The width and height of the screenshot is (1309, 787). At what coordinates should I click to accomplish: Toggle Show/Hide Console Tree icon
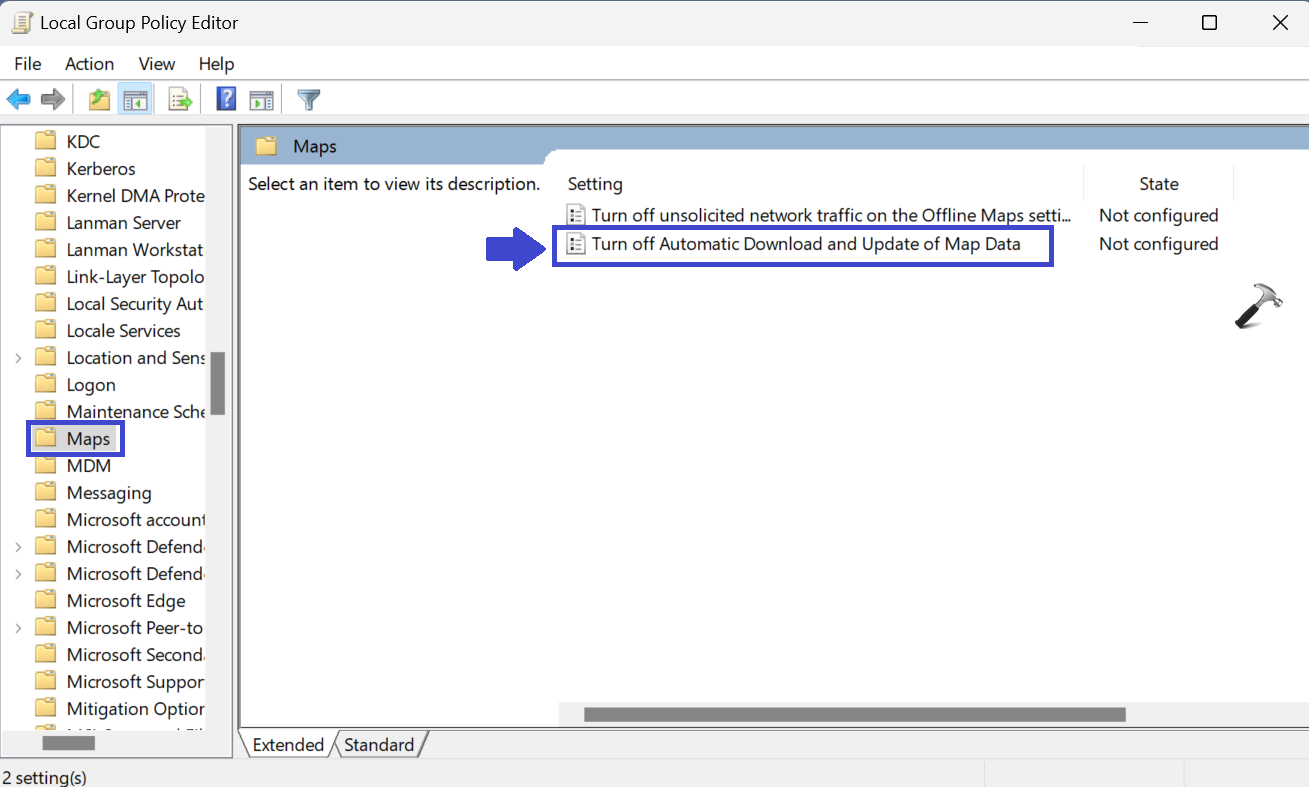[x=135, y=99]
